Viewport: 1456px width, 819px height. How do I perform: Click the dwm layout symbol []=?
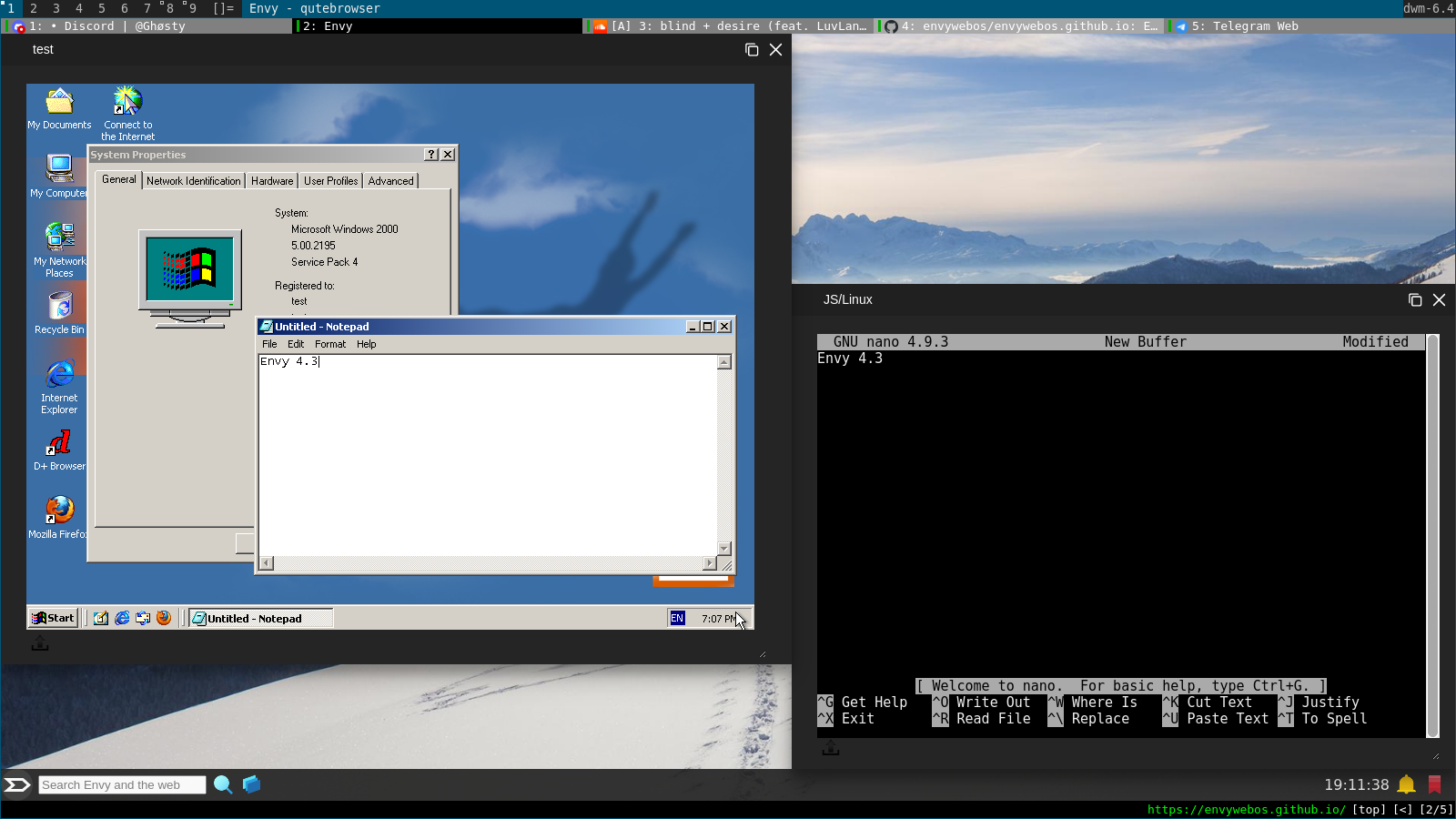tap(223, 8)
